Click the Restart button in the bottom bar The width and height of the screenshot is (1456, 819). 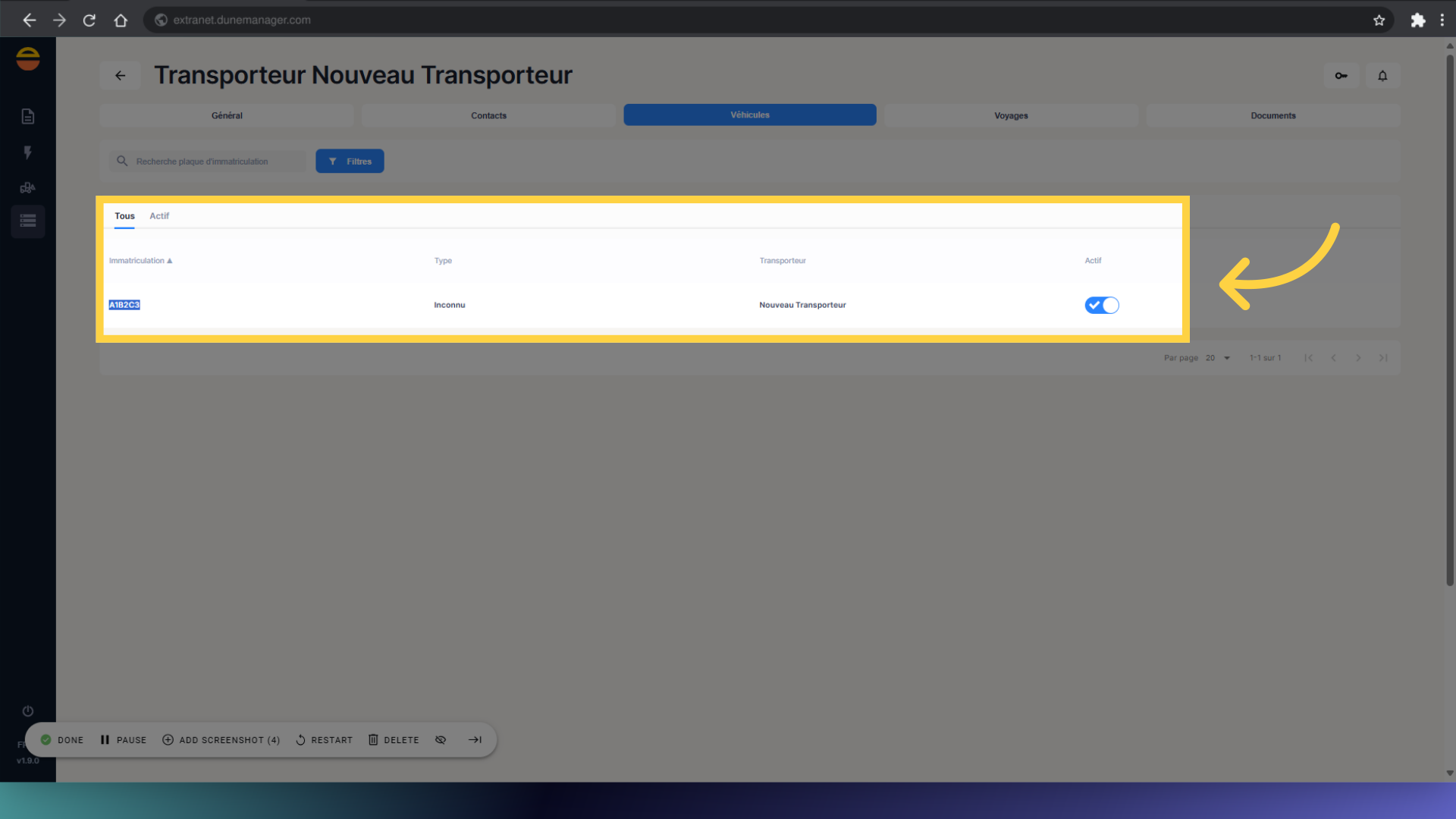point(324,739)
